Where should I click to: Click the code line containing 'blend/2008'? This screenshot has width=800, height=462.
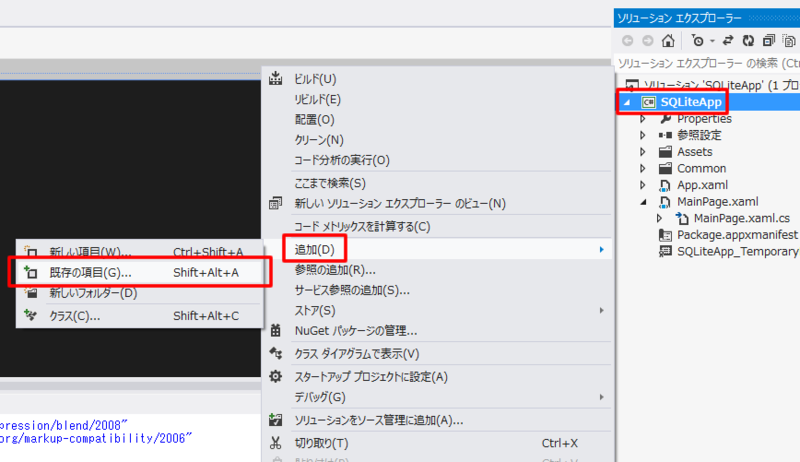[x=64, y=425]
